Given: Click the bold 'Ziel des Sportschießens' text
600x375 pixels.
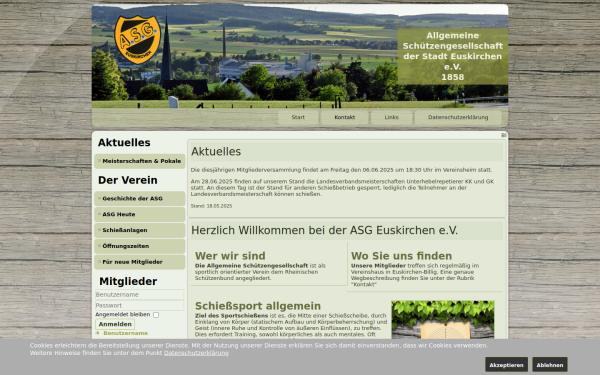Looking at the screenshot, I should point(232,316).
